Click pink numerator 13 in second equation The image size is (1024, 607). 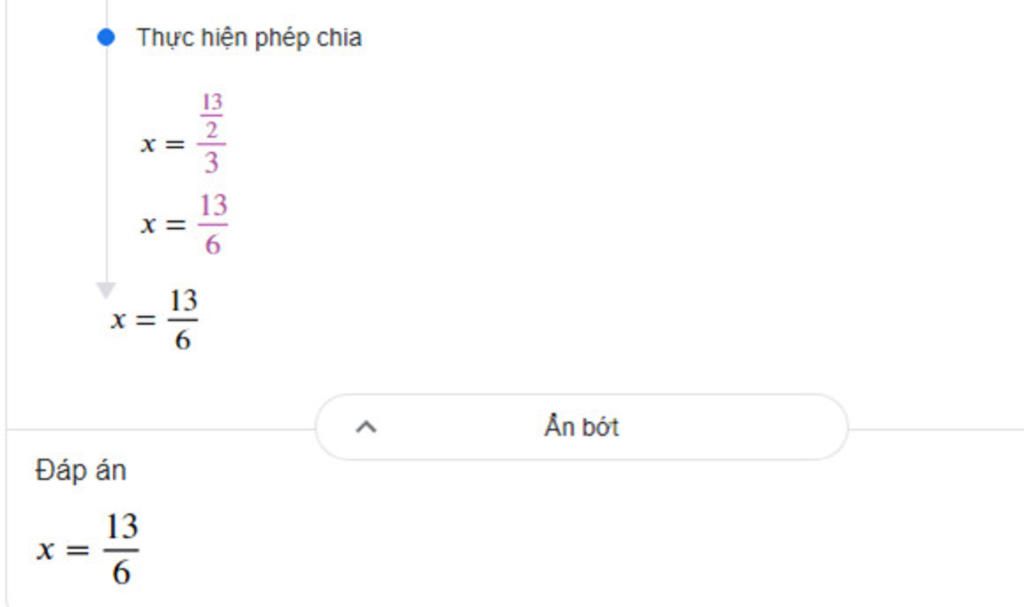point(212,206)
